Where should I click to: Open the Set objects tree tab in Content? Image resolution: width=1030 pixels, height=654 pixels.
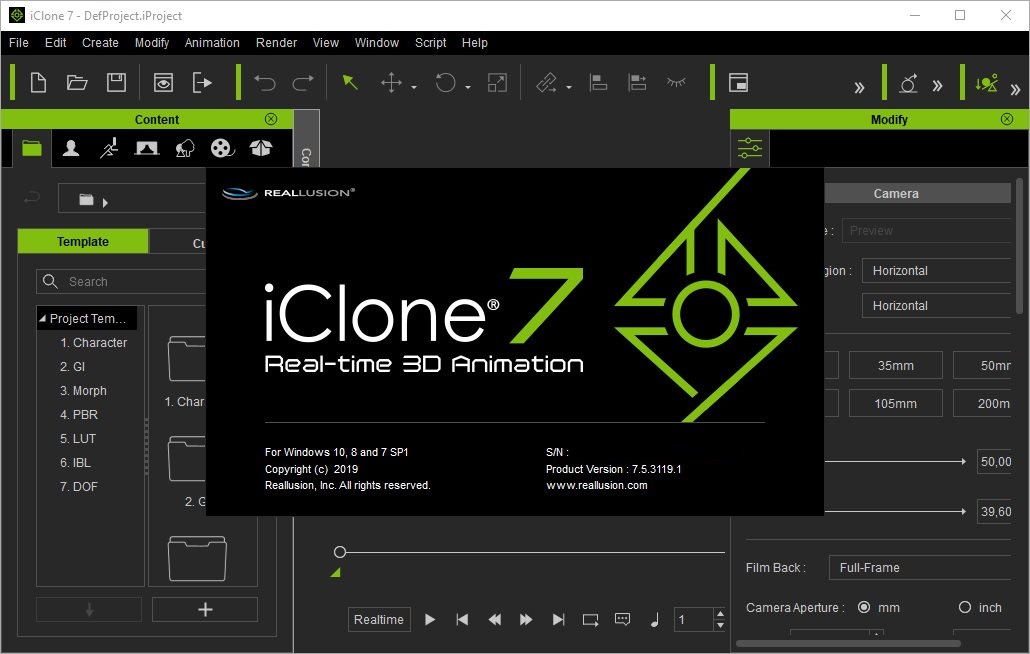[x=185, y=148]
